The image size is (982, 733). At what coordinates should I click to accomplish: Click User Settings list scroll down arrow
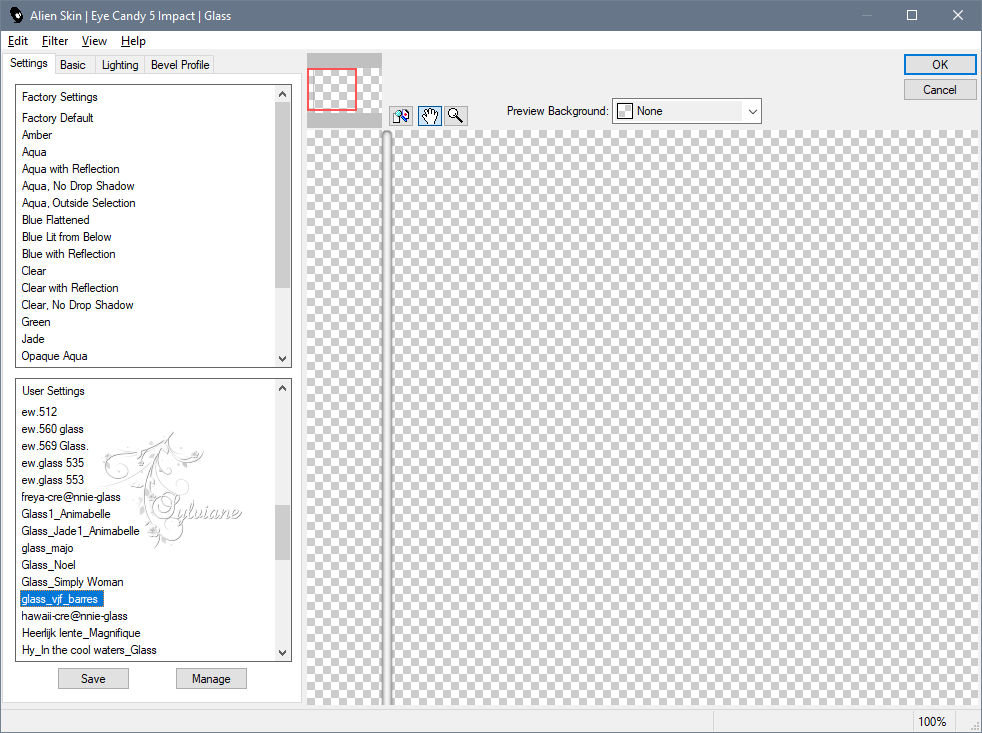coord(282,653)
